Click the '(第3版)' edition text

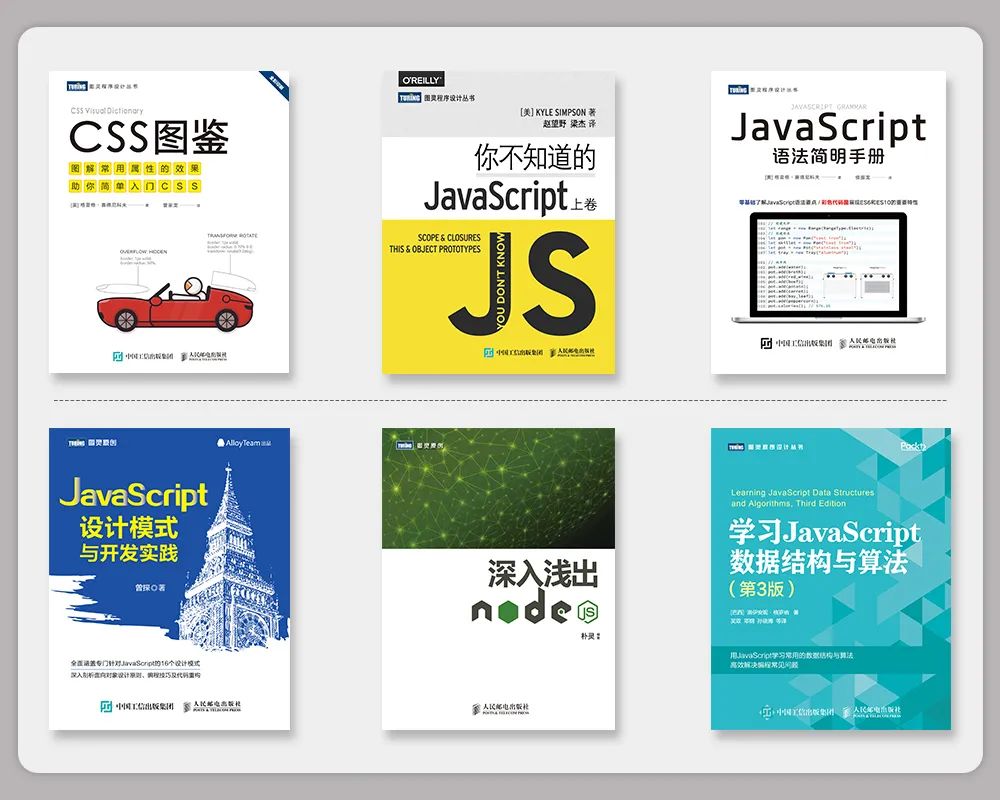pyautogui.click(x=761, y=588)
